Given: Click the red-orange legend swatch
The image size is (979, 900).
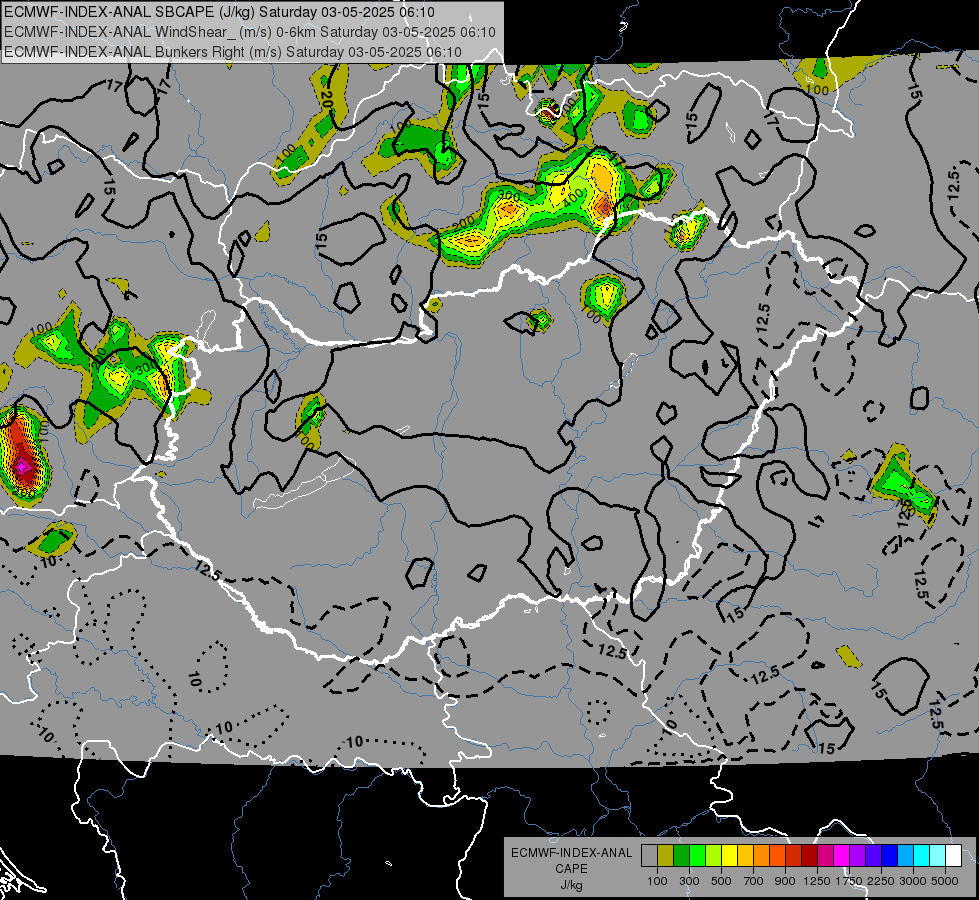Looking at the screenshot, I should coord(777,855).
